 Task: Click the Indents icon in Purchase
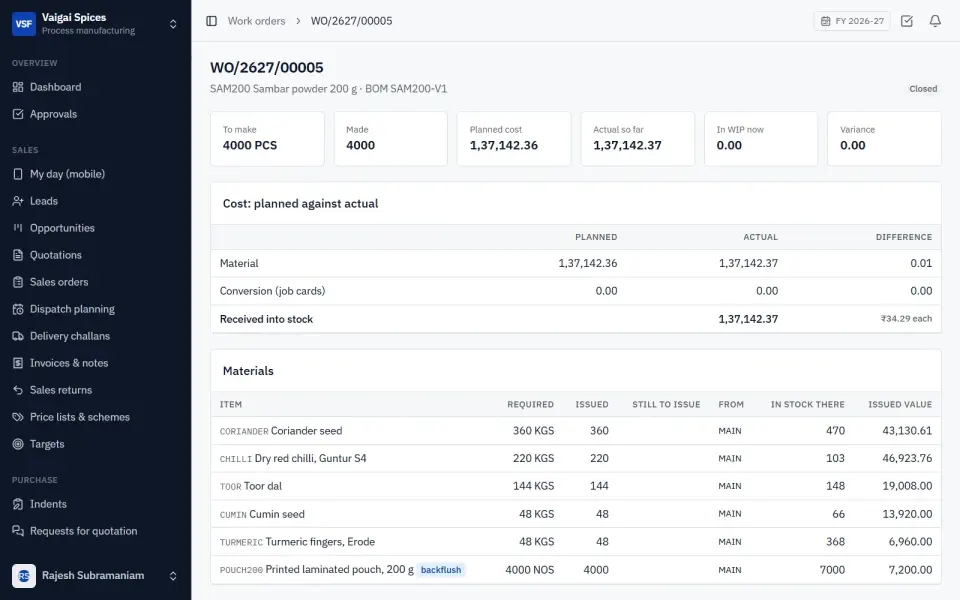tap(18, 504)
